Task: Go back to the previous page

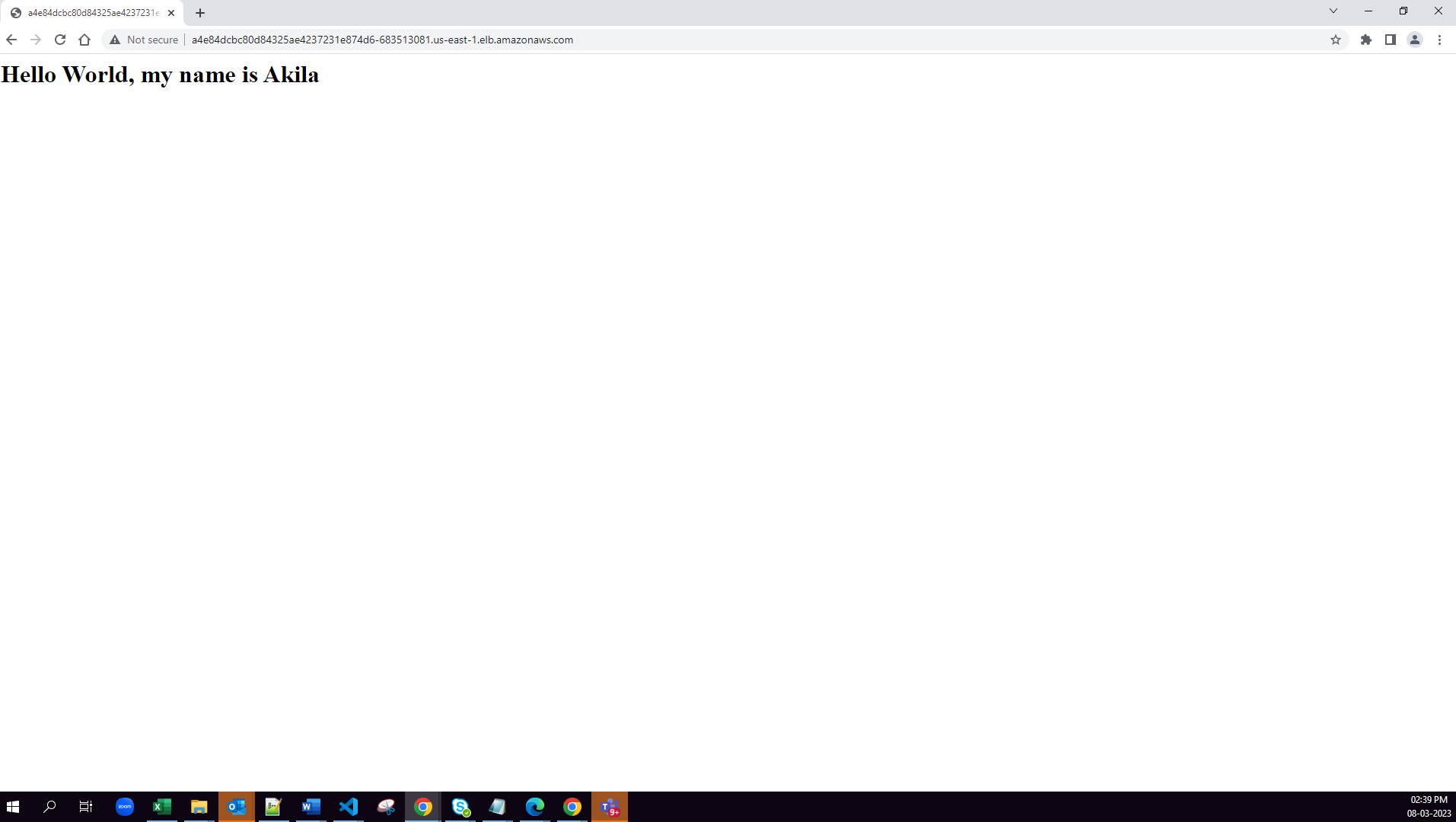Action: coord(11,40)
